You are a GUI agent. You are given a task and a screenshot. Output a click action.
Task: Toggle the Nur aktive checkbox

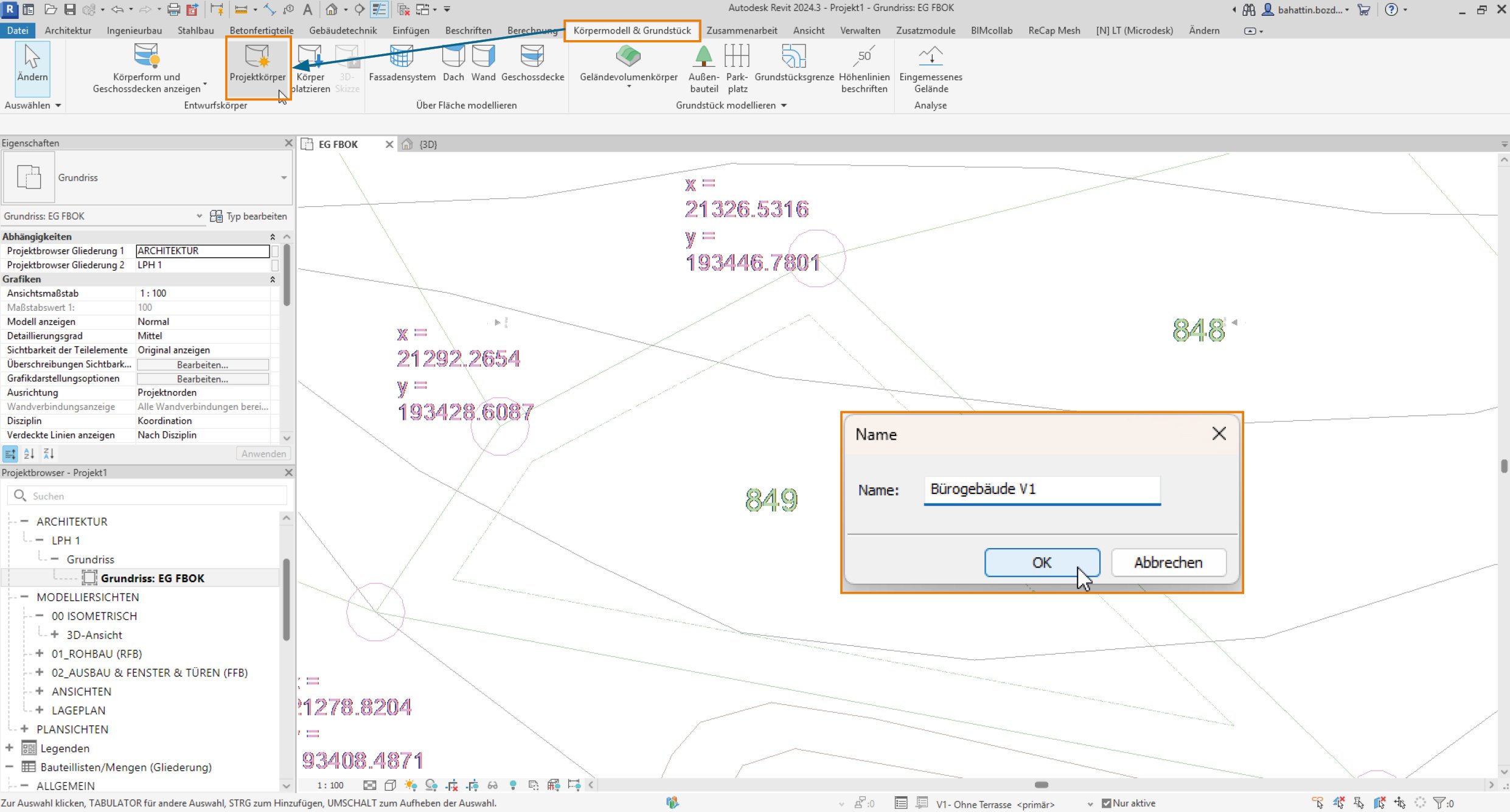(x=1107, y=803)
